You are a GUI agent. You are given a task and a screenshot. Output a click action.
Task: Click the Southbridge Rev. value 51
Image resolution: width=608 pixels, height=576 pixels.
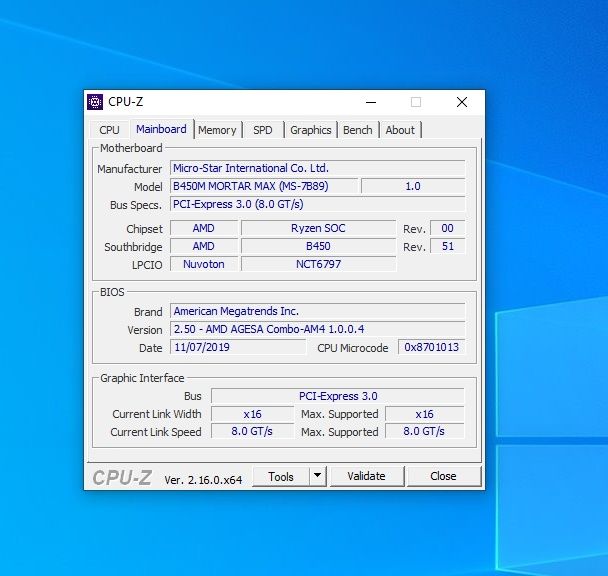(x=447, y=246)
